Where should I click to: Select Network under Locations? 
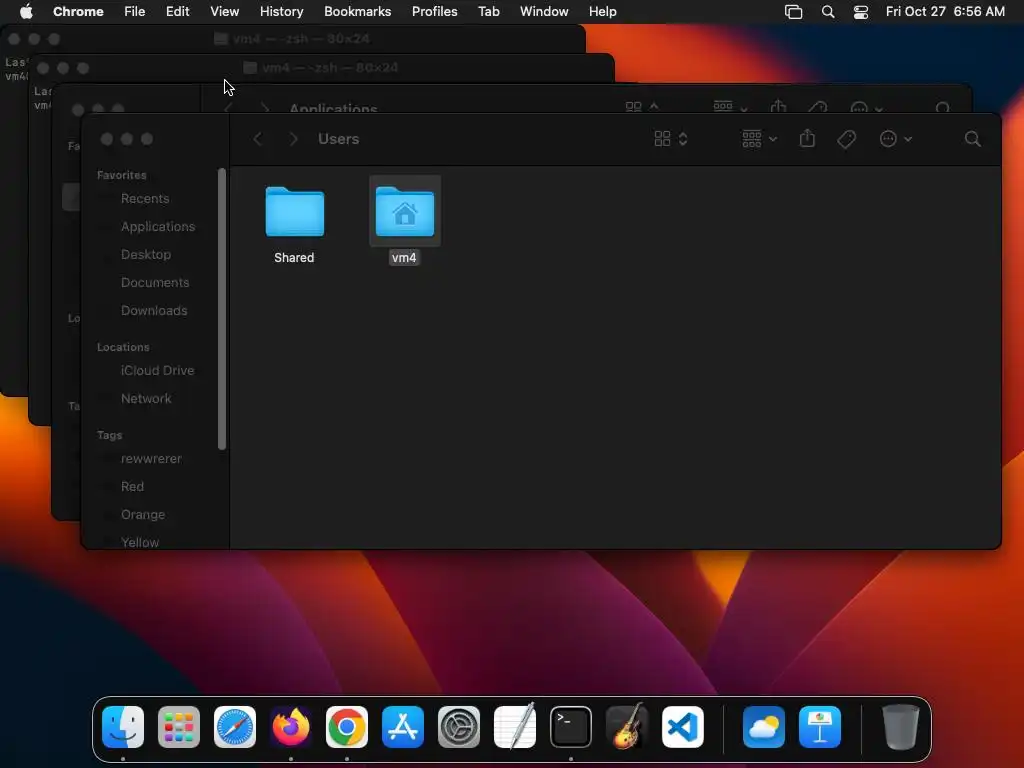[x=146, y=398]
